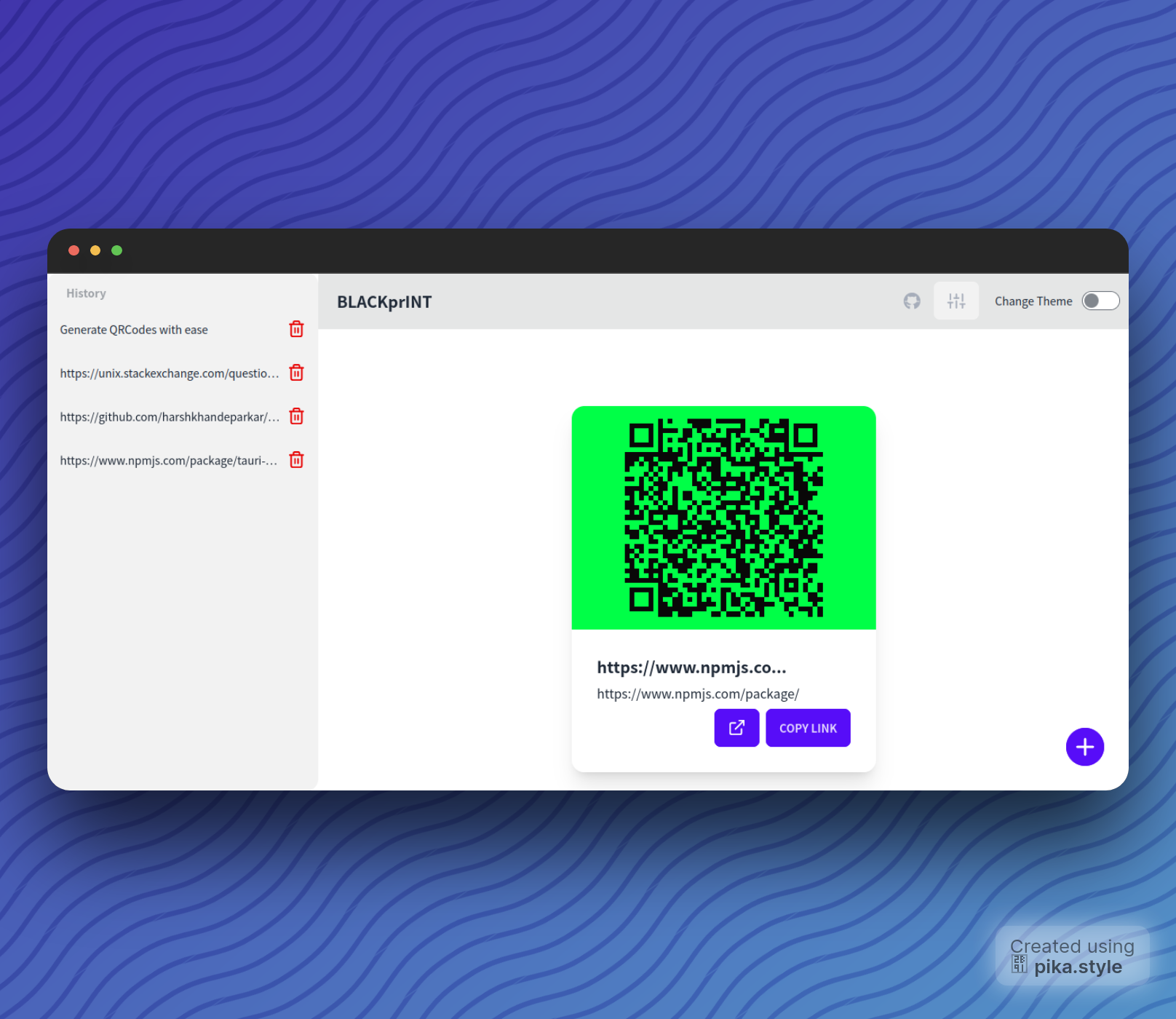Delete 'Generate QRCodes with ease' history entry

pyautogui.click(x=296, y=329)
